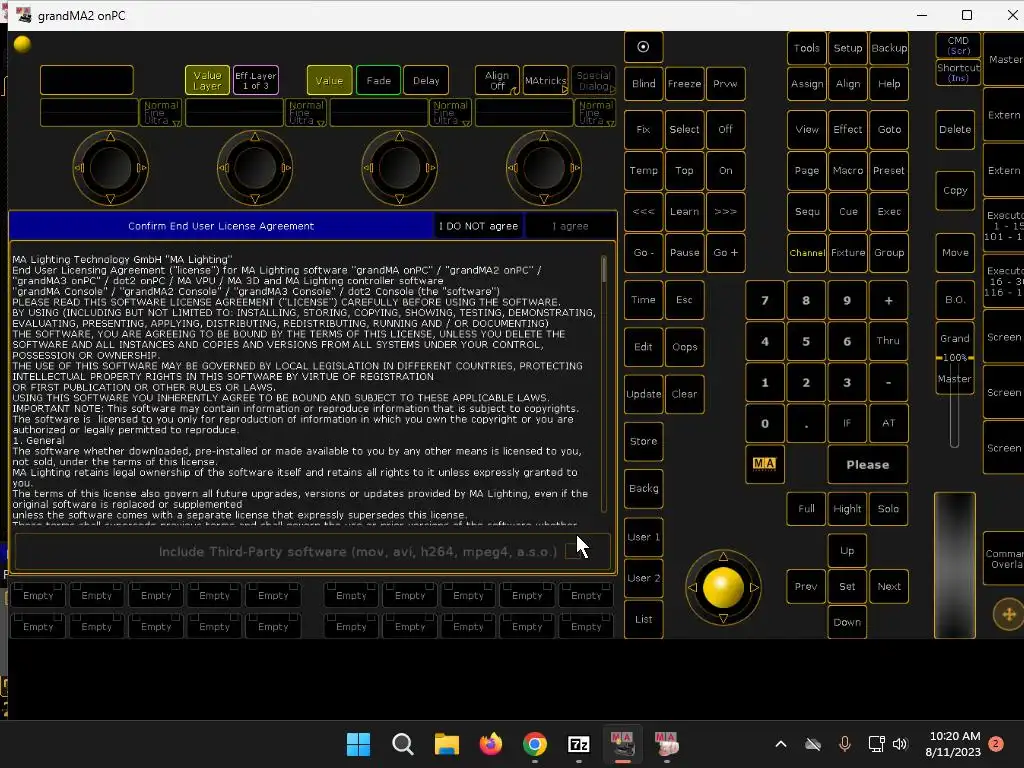
Task: Open Windows Start menu
Action: click(358, 744)
